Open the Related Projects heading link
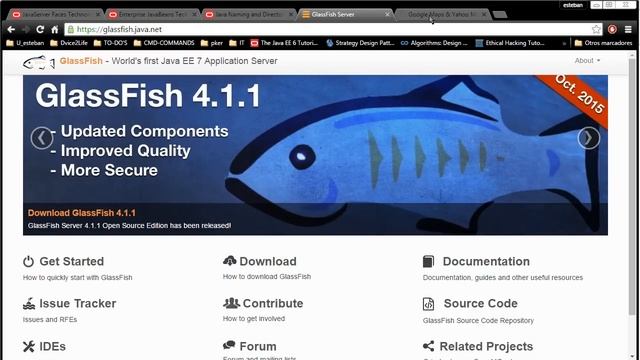This screenshot has width=640, height=360. (486, 347)
